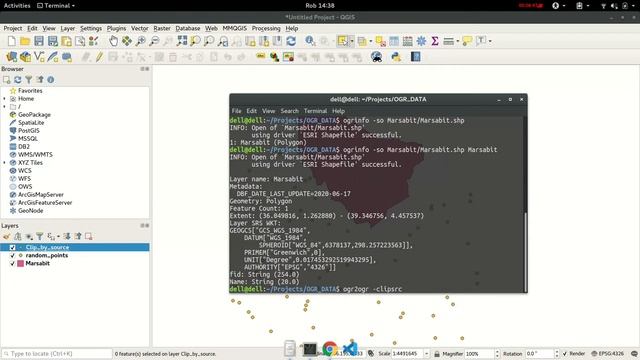Image resolution: width=640 pixels, height=360 pixels.
Task: Toggle visibility of Marsabit layer
Action: [x=12, y=264]
